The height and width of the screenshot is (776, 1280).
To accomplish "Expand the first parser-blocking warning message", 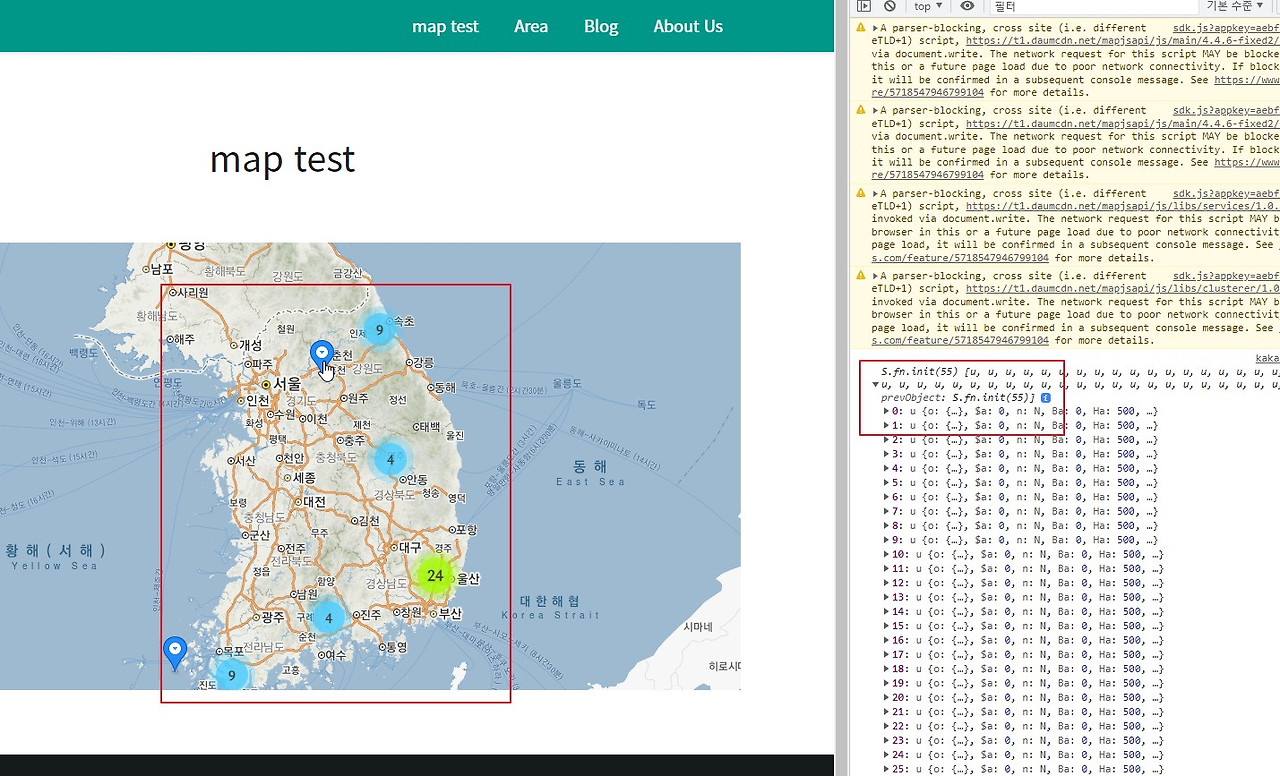I will (x=876, y=28).
